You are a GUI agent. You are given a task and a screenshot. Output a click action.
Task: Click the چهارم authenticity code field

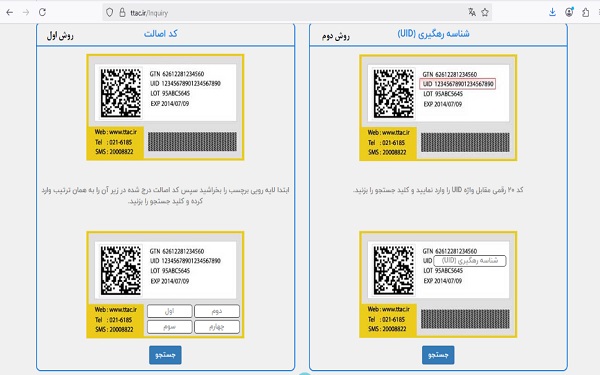point(217,327)
